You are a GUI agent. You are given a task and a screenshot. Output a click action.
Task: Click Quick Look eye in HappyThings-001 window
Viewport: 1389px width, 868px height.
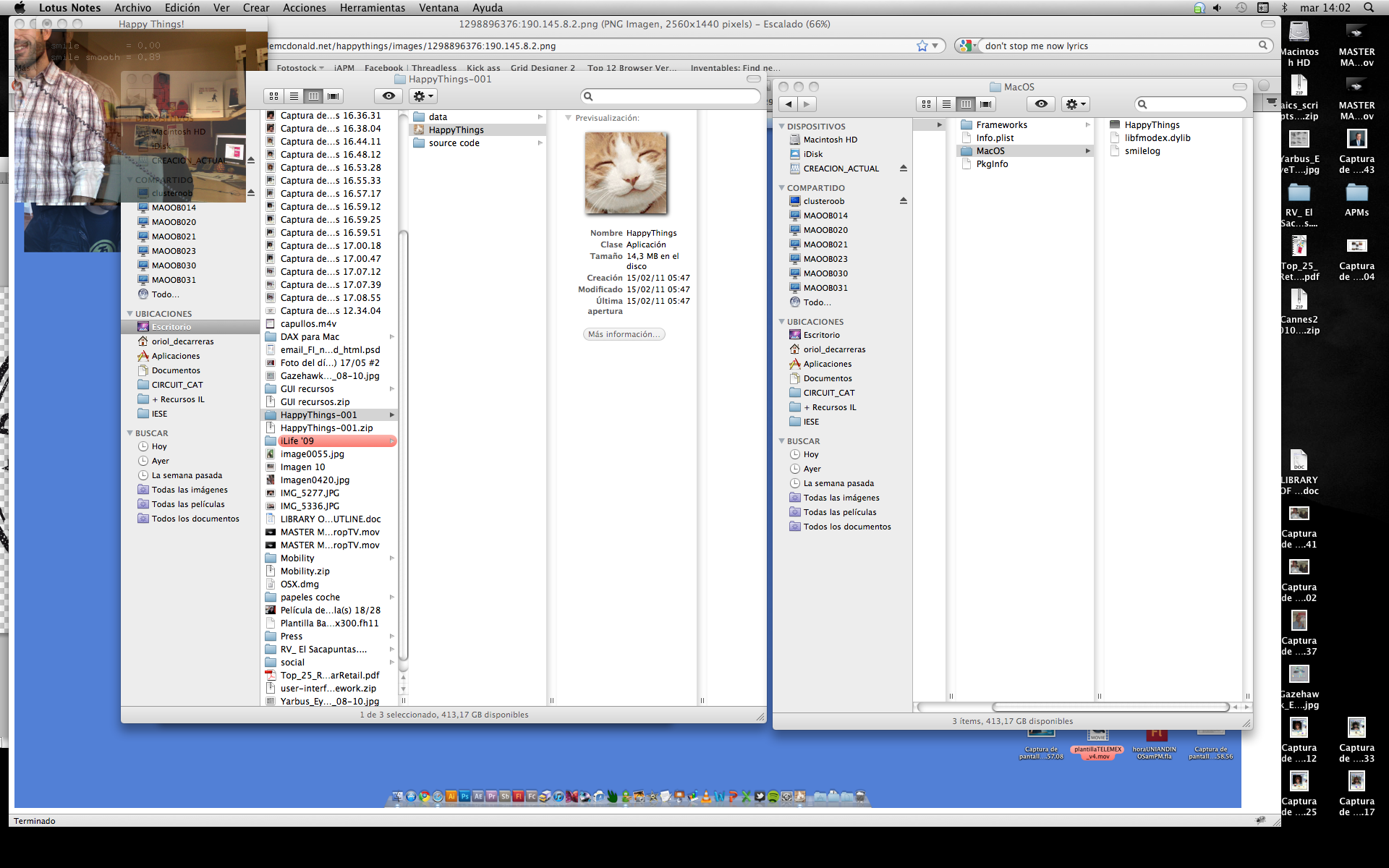[388, 96]
